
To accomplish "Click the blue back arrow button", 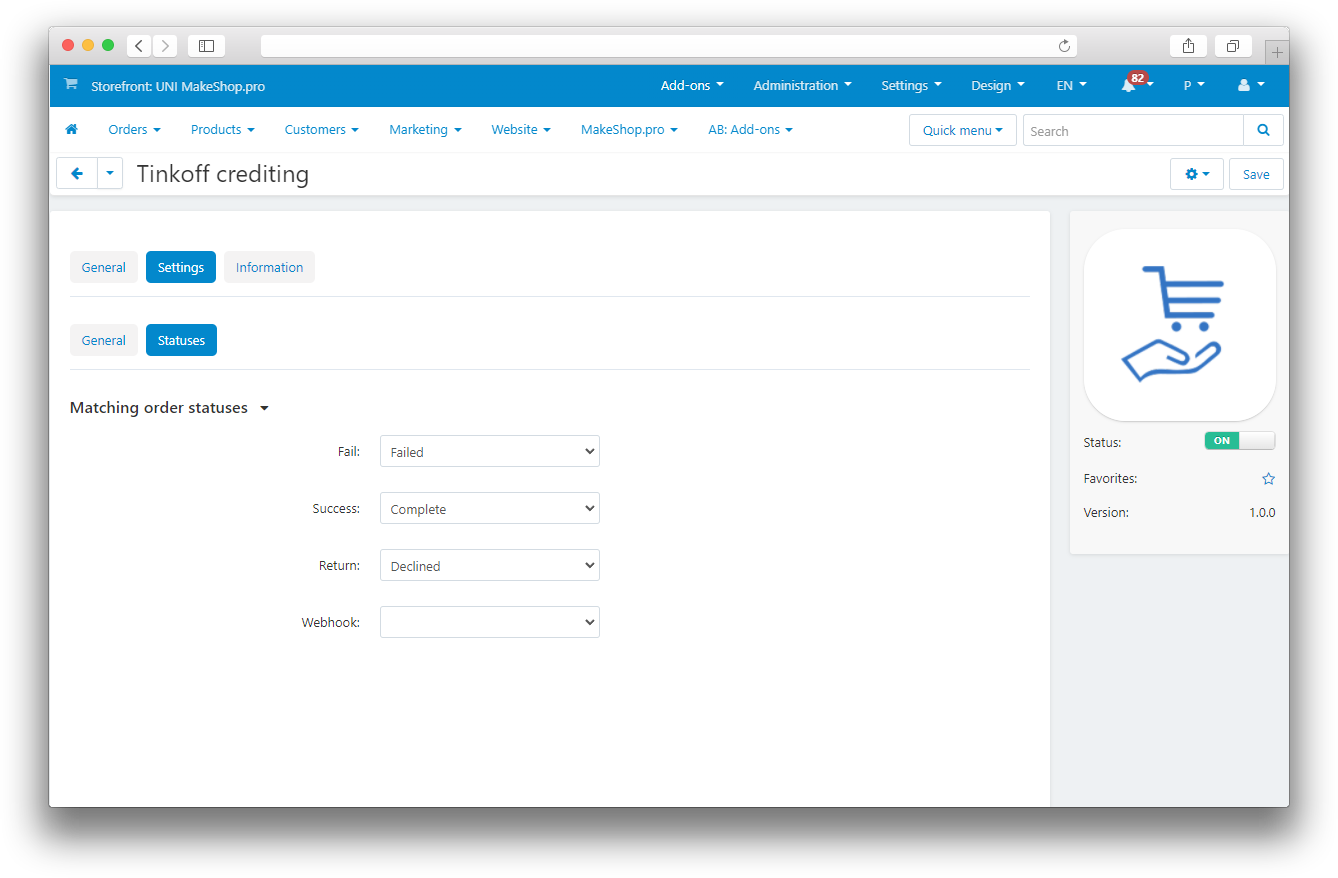I will [77, 174].
